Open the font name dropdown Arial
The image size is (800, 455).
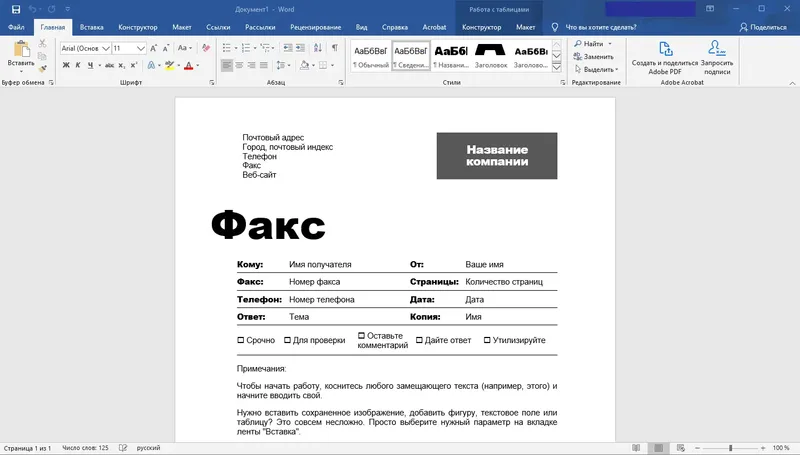click(106, 48)
